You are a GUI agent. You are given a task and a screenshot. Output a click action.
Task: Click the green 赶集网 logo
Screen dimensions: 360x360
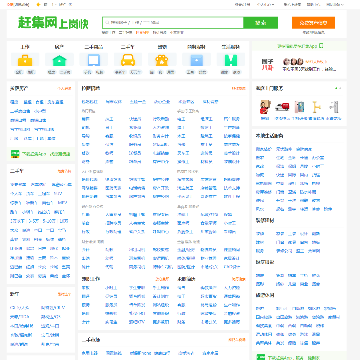point(53,23)
